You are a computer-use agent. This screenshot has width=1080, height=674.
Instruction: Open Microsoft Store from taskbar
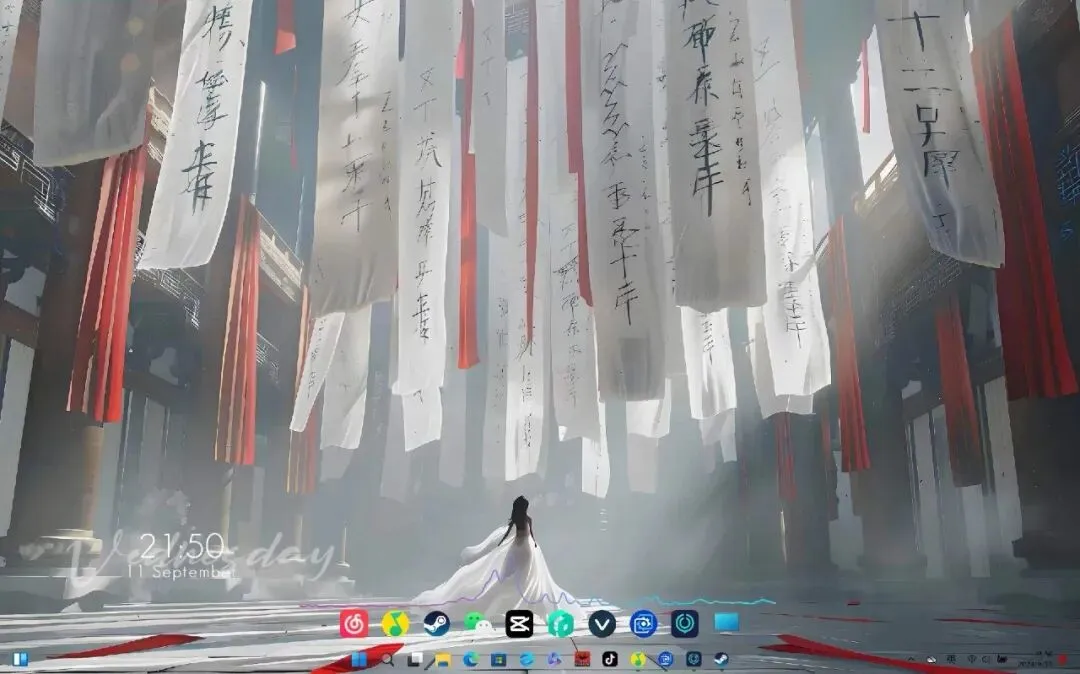coord(498,660)
